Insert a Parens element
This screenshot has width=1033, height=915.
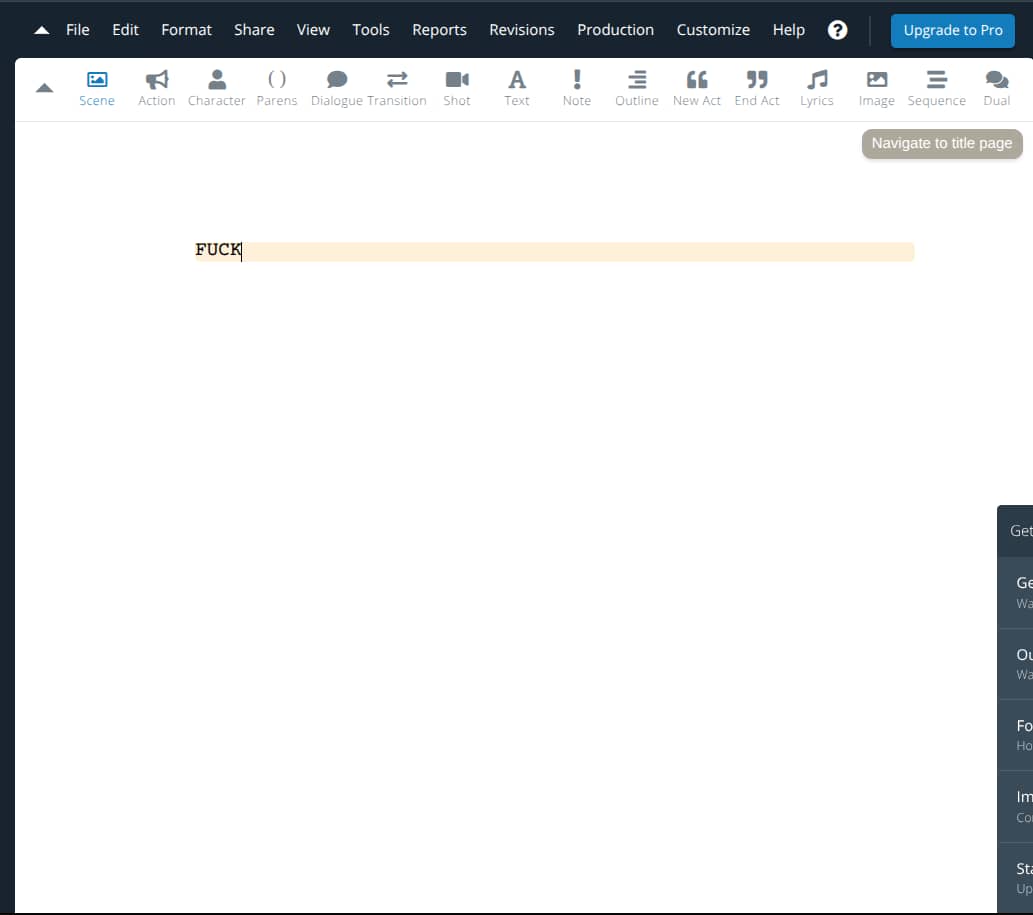pyautogui.click(x=277, y=88)
